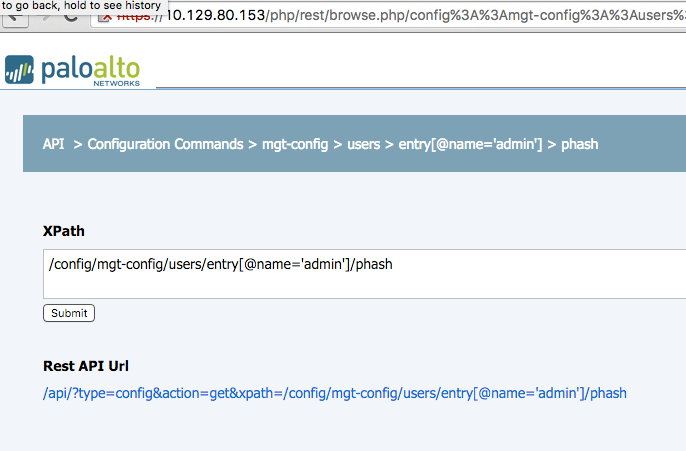Click the NETWORKS text under the logo

click(117, 85)
